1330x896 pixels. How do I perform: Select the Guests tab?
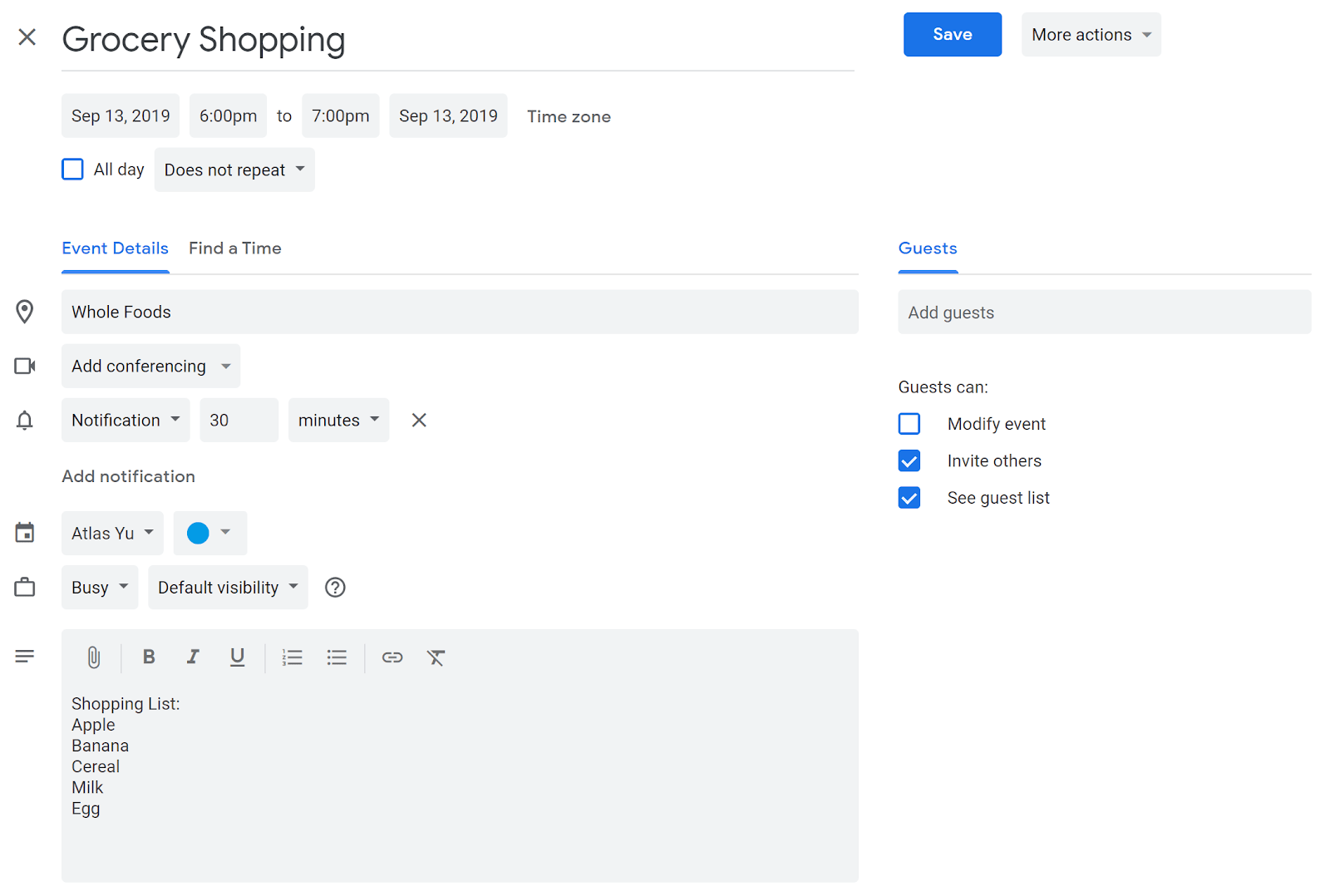point(928,249)
